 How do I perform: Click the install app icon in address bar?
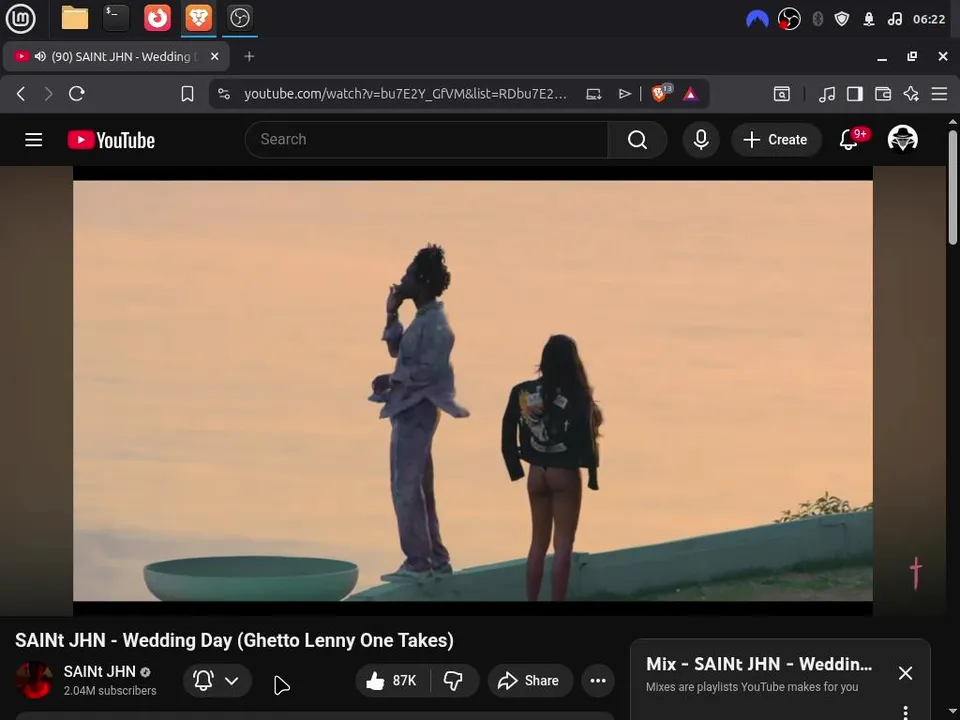pyautogui.click(x=593, y=94)
